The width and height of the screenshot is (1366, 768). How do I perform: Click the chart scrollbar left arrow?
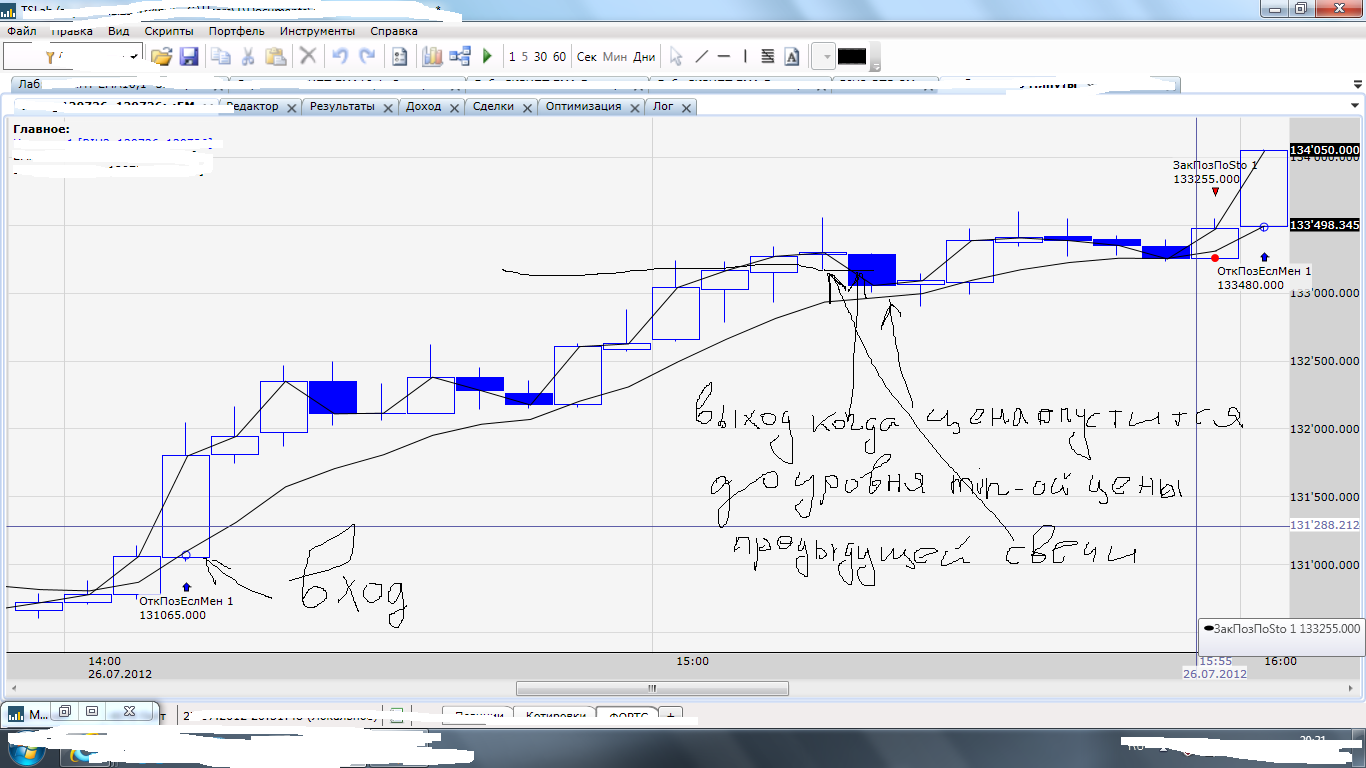(14, 688)
